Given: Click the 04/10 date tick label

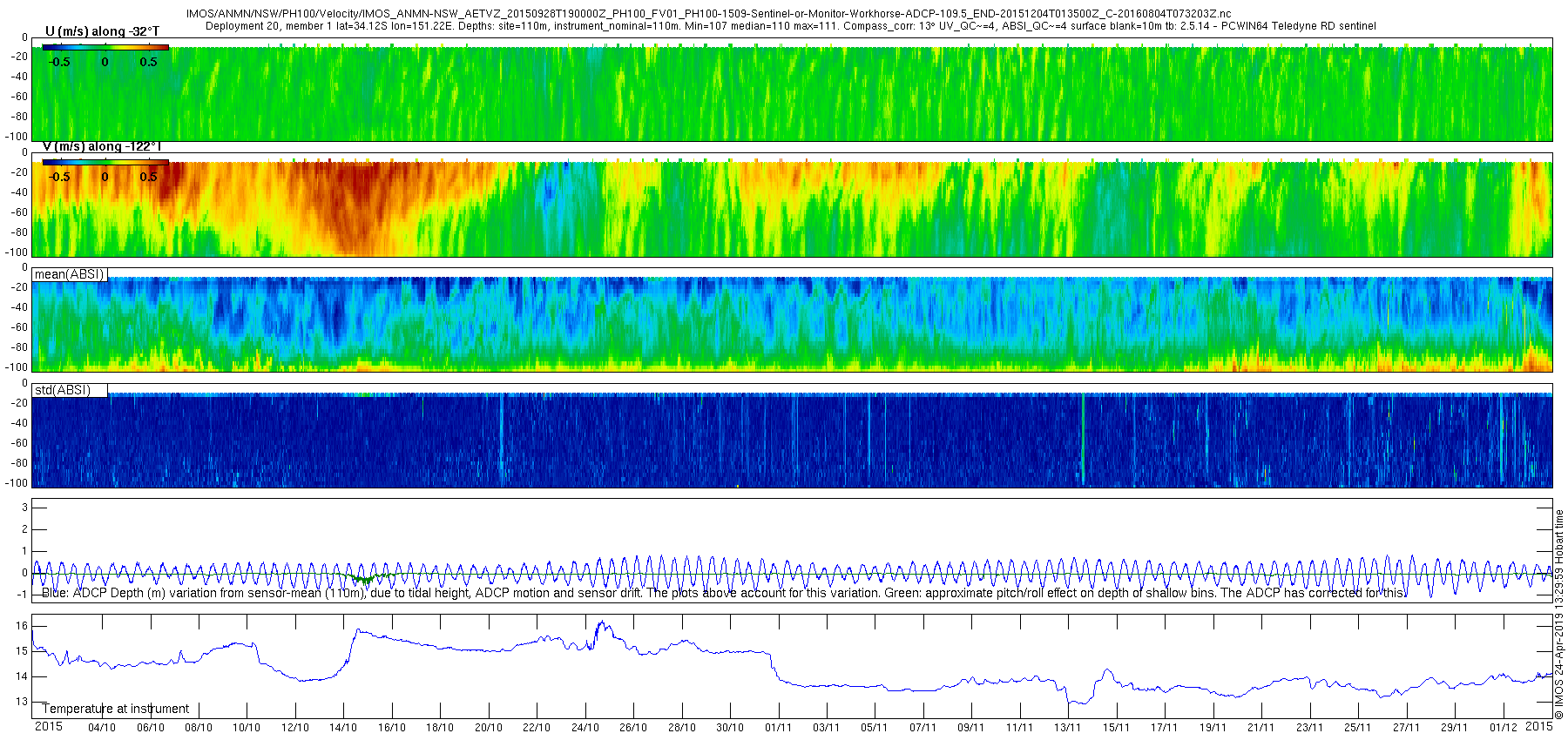Looking at the screenshot, I should [x=102, y=728].
